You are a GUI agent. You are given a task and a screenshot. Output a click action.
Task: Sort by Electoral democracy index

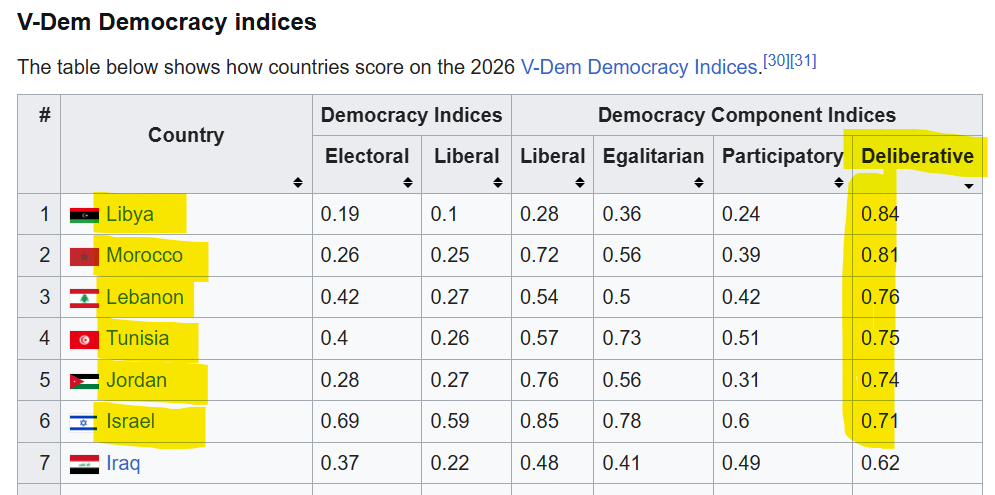[x=407, y=183]
